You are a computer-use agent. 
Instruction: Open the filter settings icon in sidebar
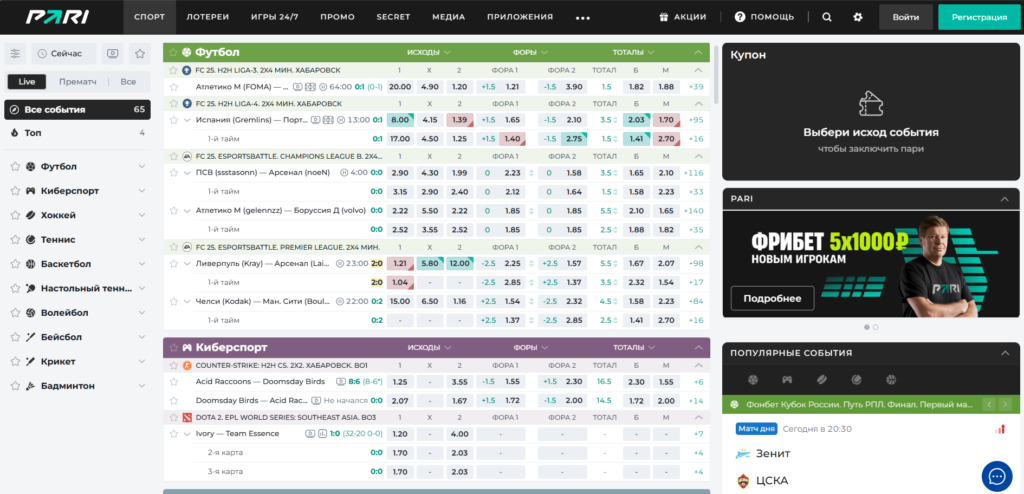point(16,54)
